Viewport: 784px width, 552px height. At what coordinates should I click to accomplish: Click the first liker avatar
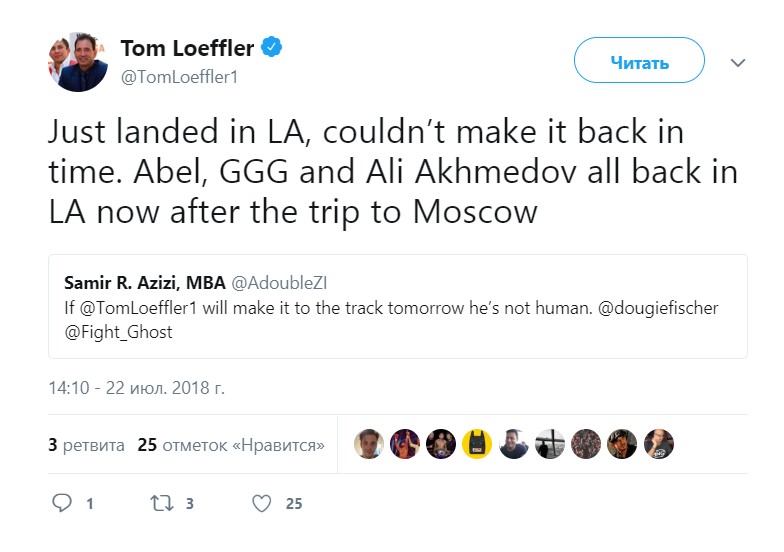[370, 444]
